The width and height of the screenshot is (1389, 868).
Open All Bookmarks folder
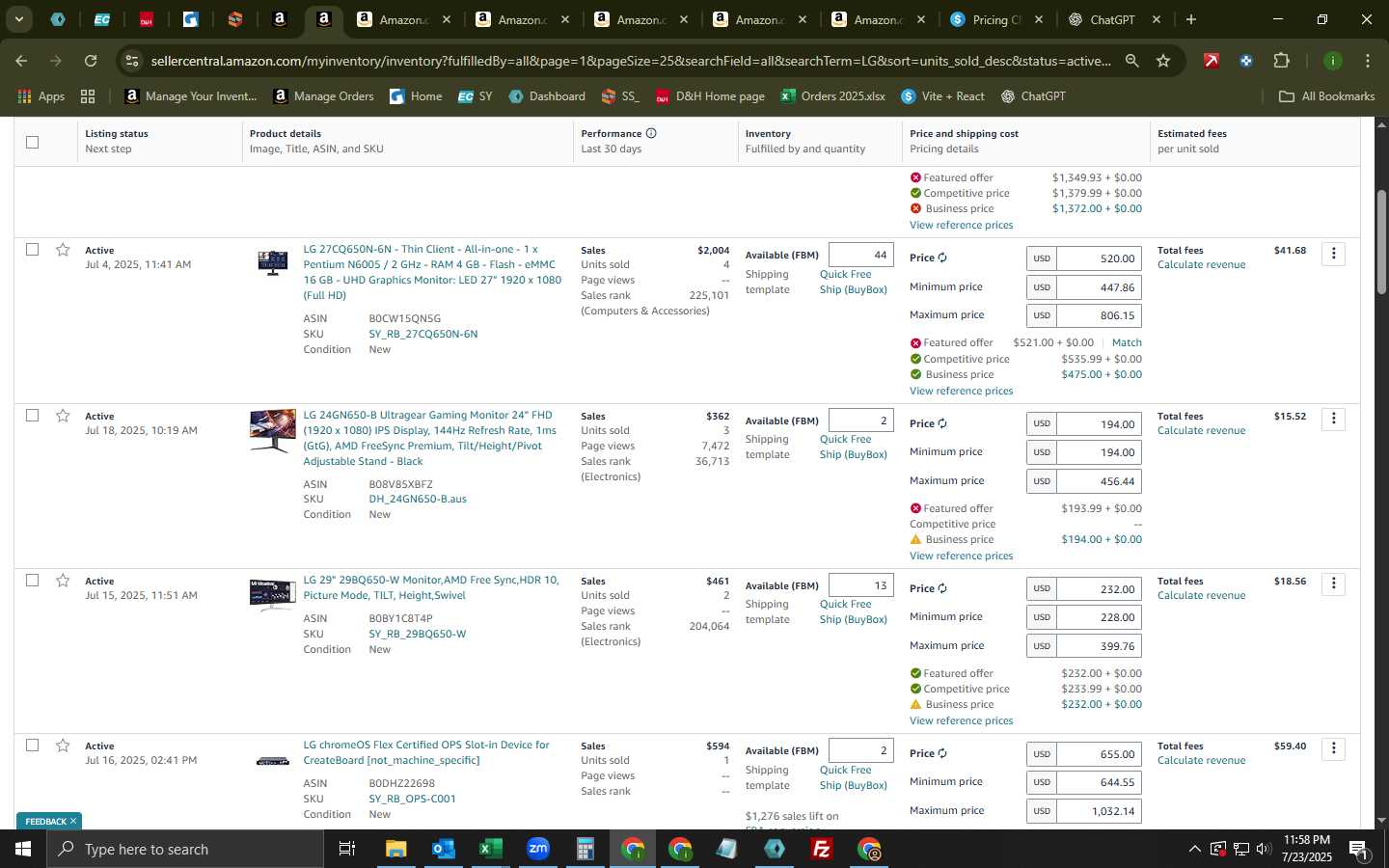coord(1326,96)
